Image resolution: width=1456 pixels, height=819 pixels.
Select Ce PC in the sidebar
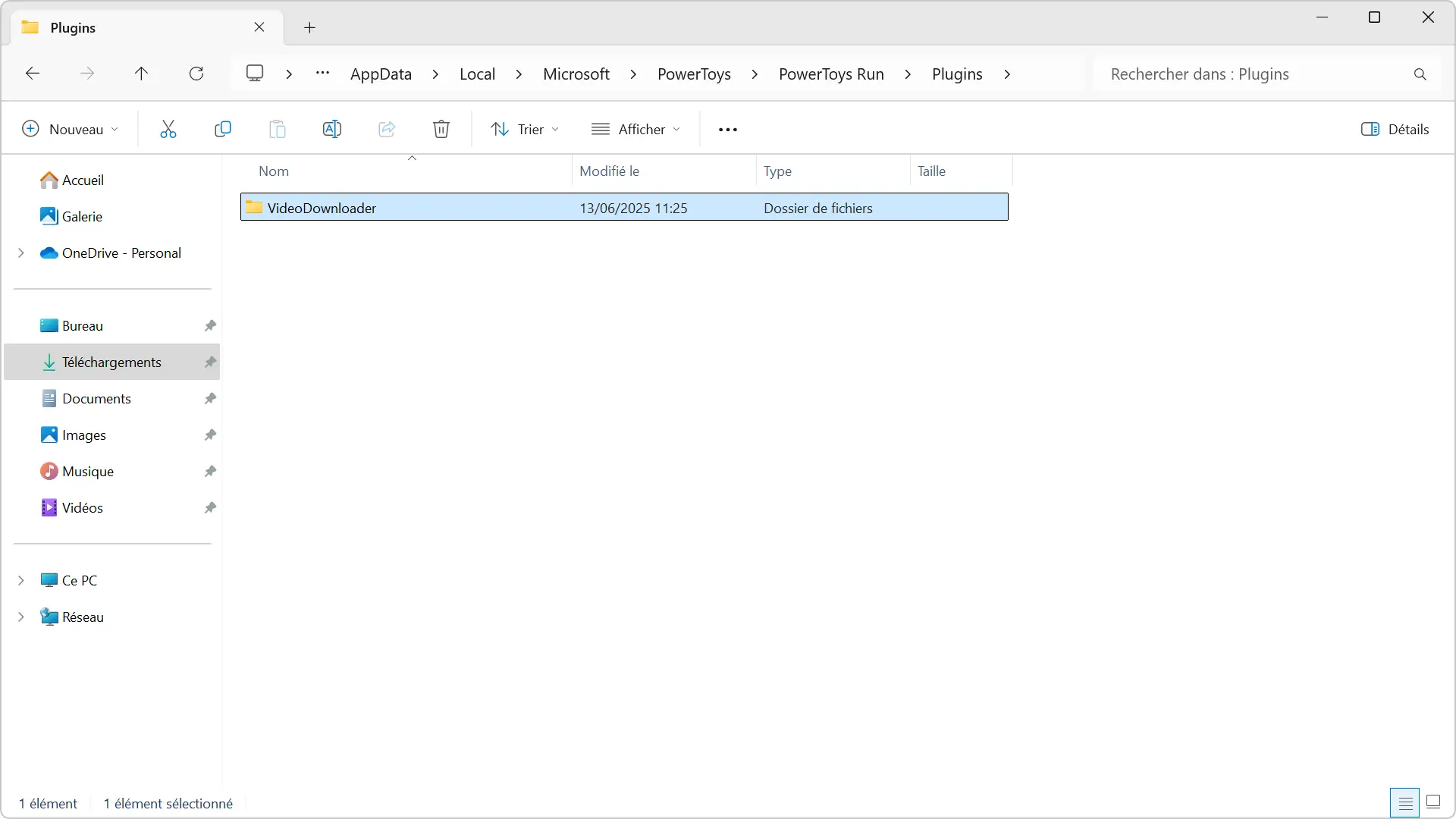tap(80, 580)
